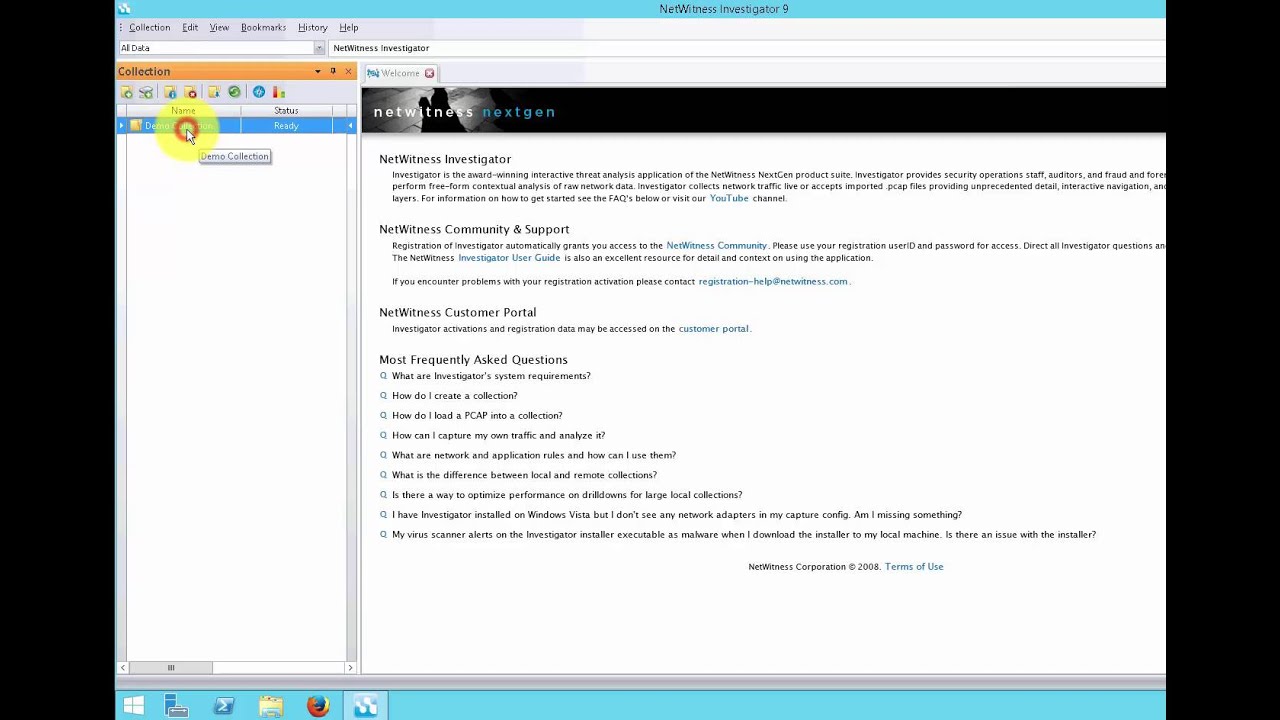Open FAQ on optimizing drilldown performance
Viewport: 1280px width, 720px height.
[567, 495]
